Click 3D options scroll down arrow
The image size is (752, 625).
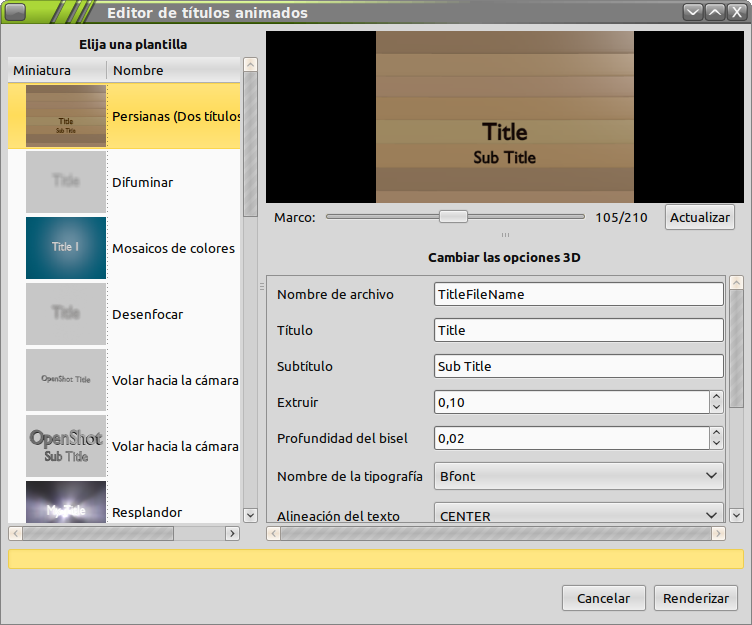click(x=737, y=516)
